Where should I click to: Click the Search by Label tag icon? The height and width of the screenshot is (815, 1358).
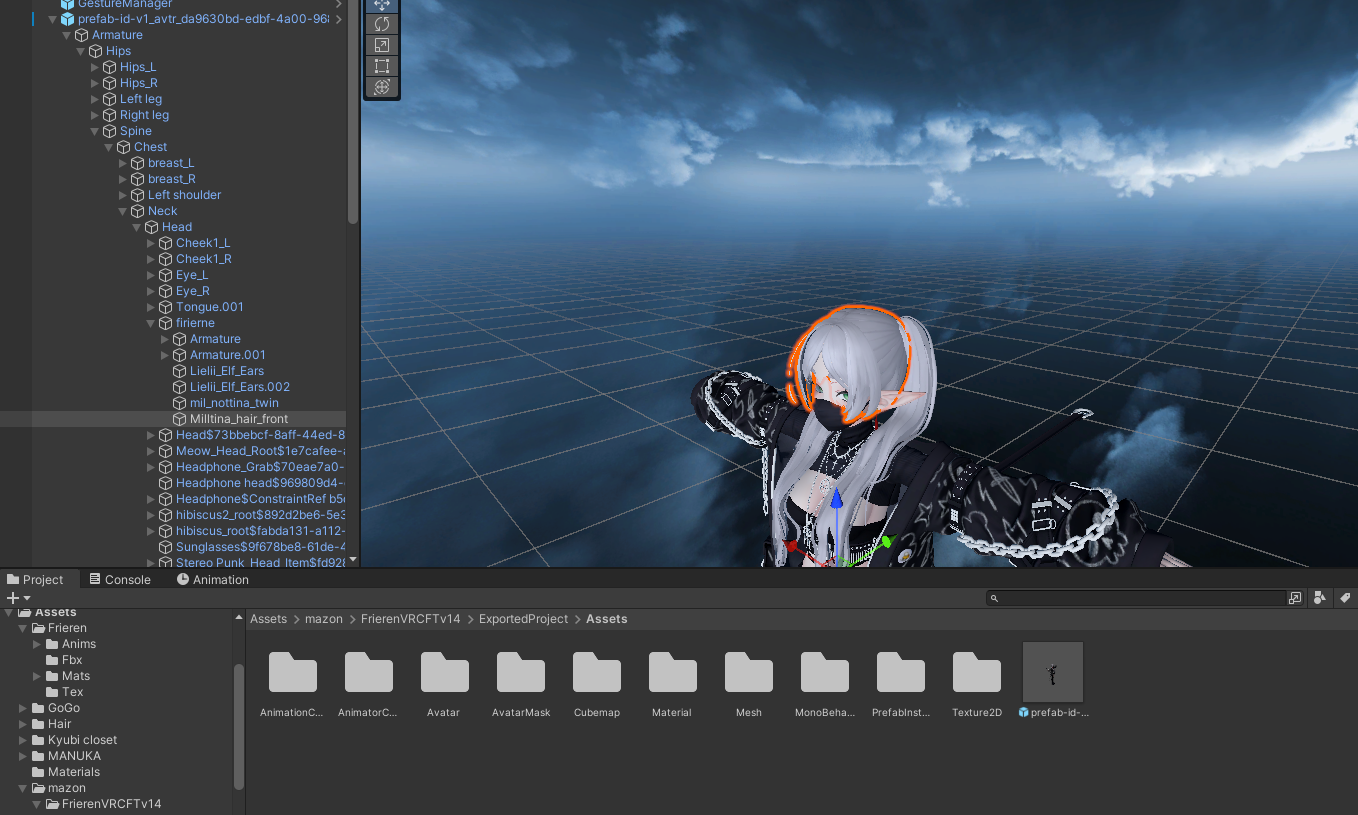coord(1345,597)
